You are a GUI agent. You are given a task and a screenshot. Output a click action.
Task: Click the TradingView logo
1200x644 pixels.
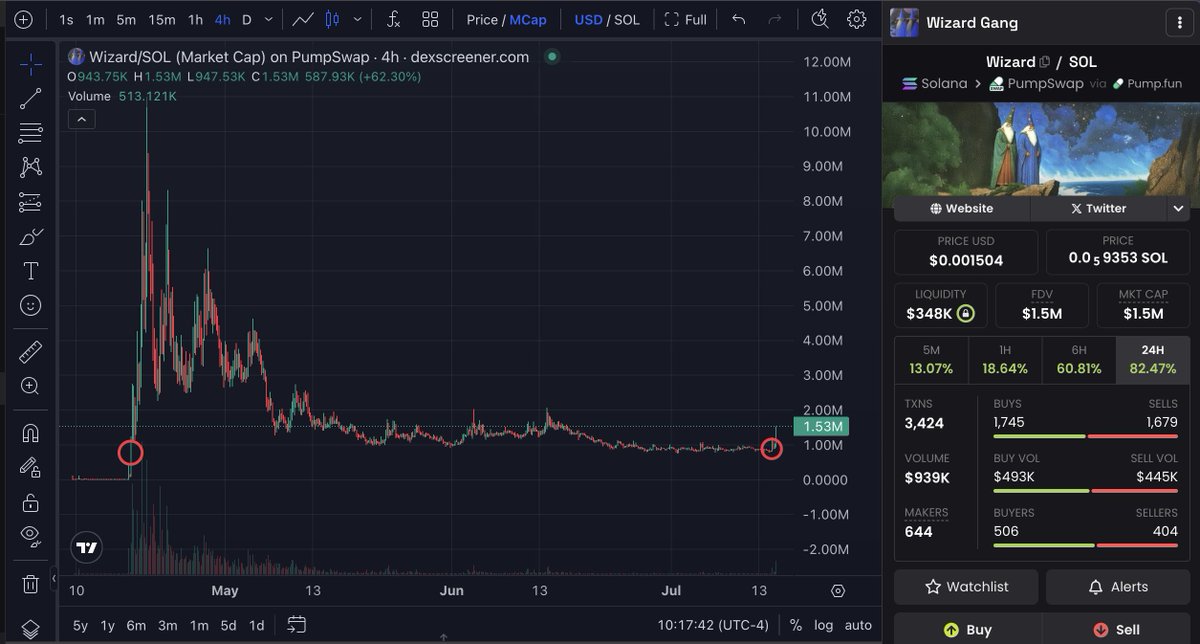87,547
